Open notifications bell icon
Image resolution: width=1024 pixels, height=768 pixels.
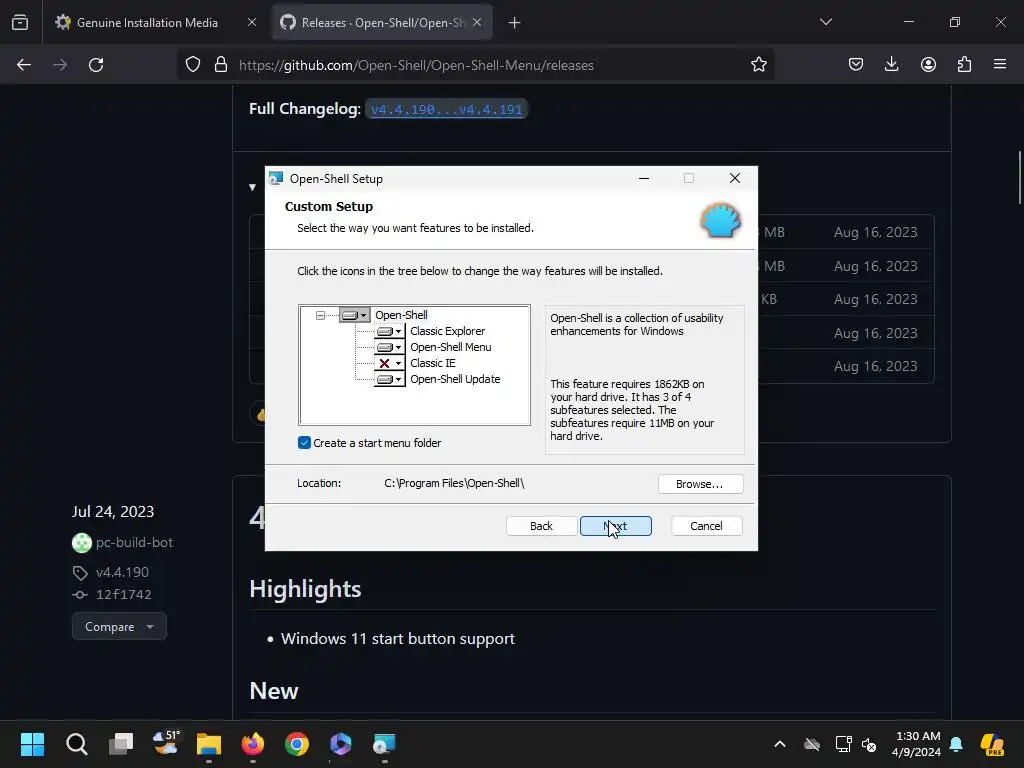coord(956,744)
